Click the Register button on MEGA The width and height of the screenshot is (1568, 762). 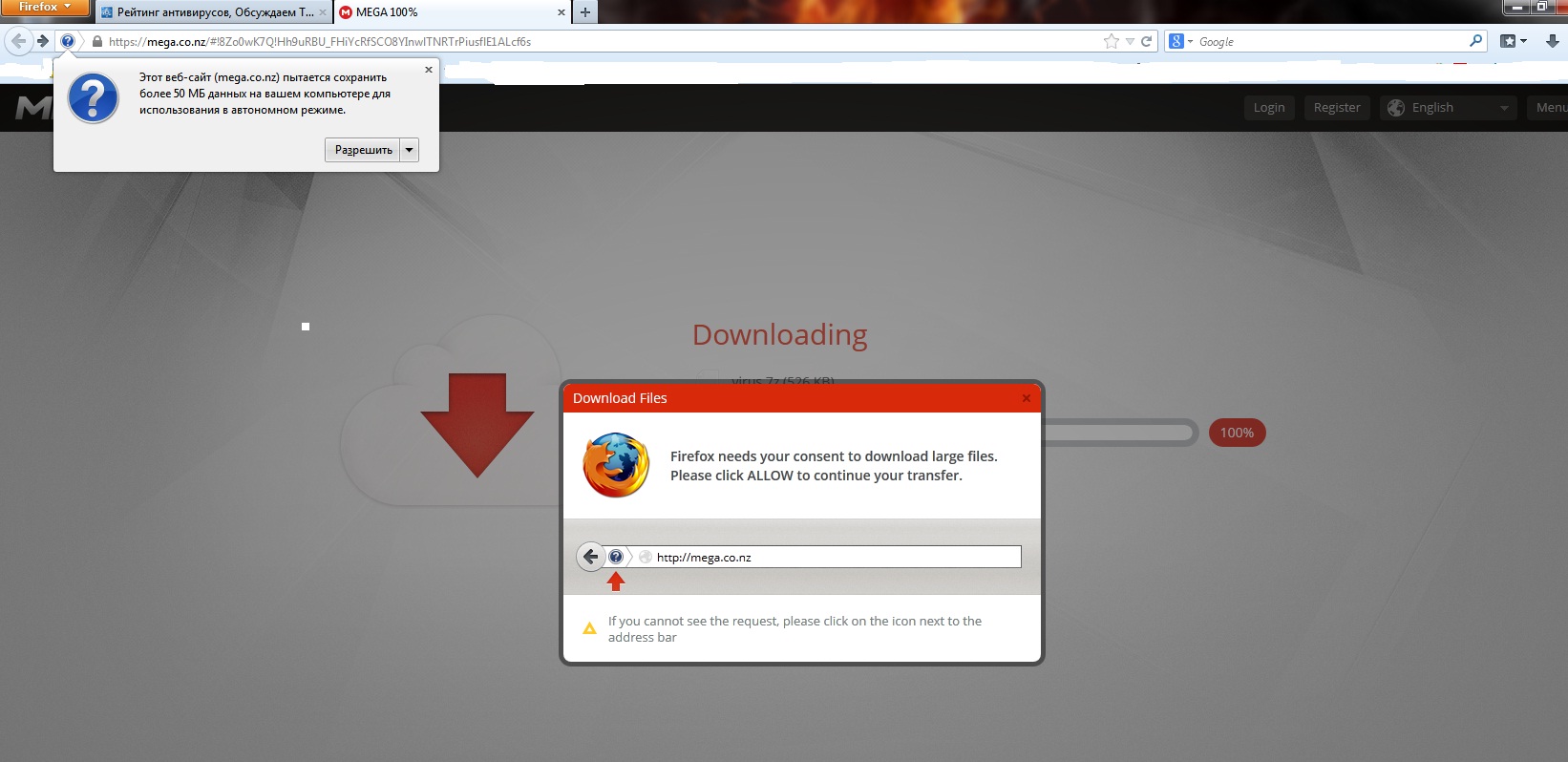click(1337, 108)
